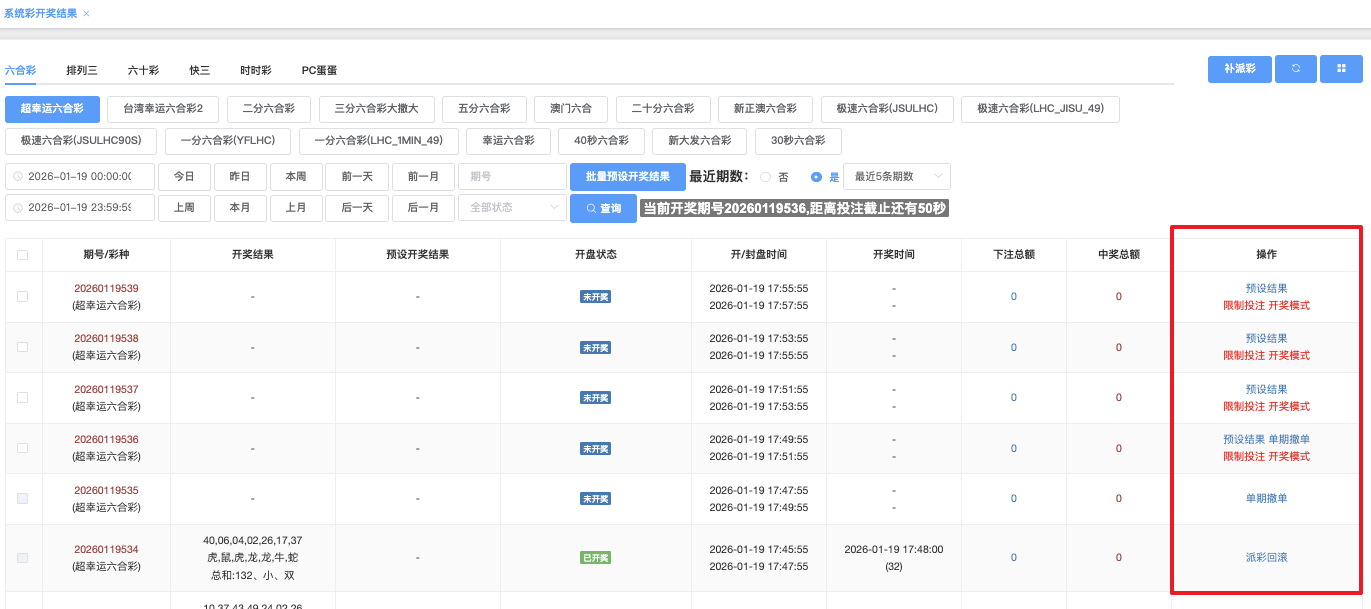The image size is (1371, 609).
Task: Click the 未开奖 status badge for period 20260119539
Action: [x=596, y=297]
